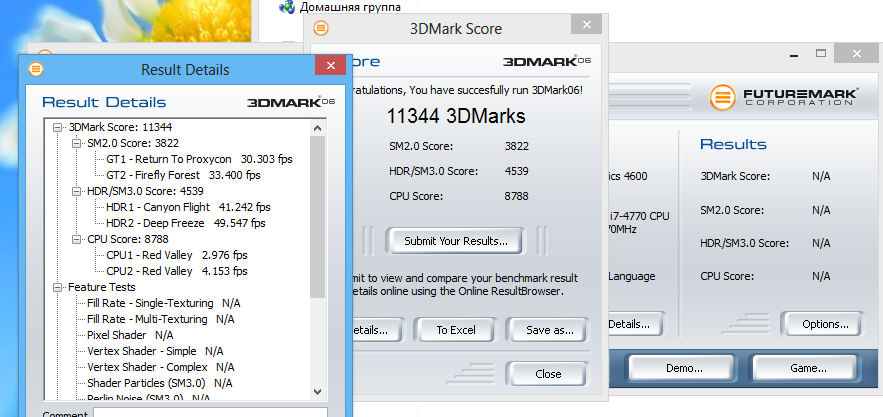Screen dimensions: 883x417
Task: Open Домашняя группа in Explorer pane
Action: pyautogui.click(x=350, y=7)
